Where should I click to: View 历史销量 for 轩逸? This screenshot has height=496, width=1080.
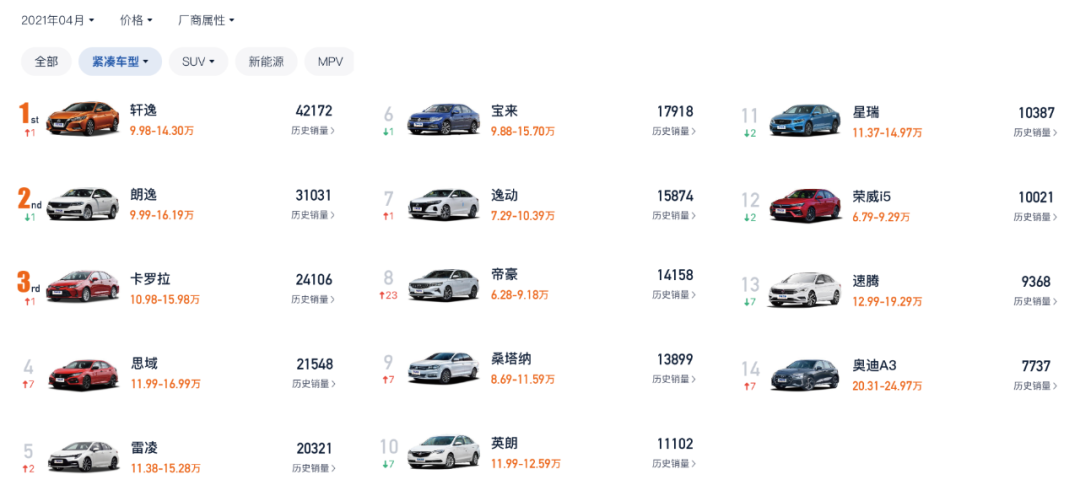313,131
